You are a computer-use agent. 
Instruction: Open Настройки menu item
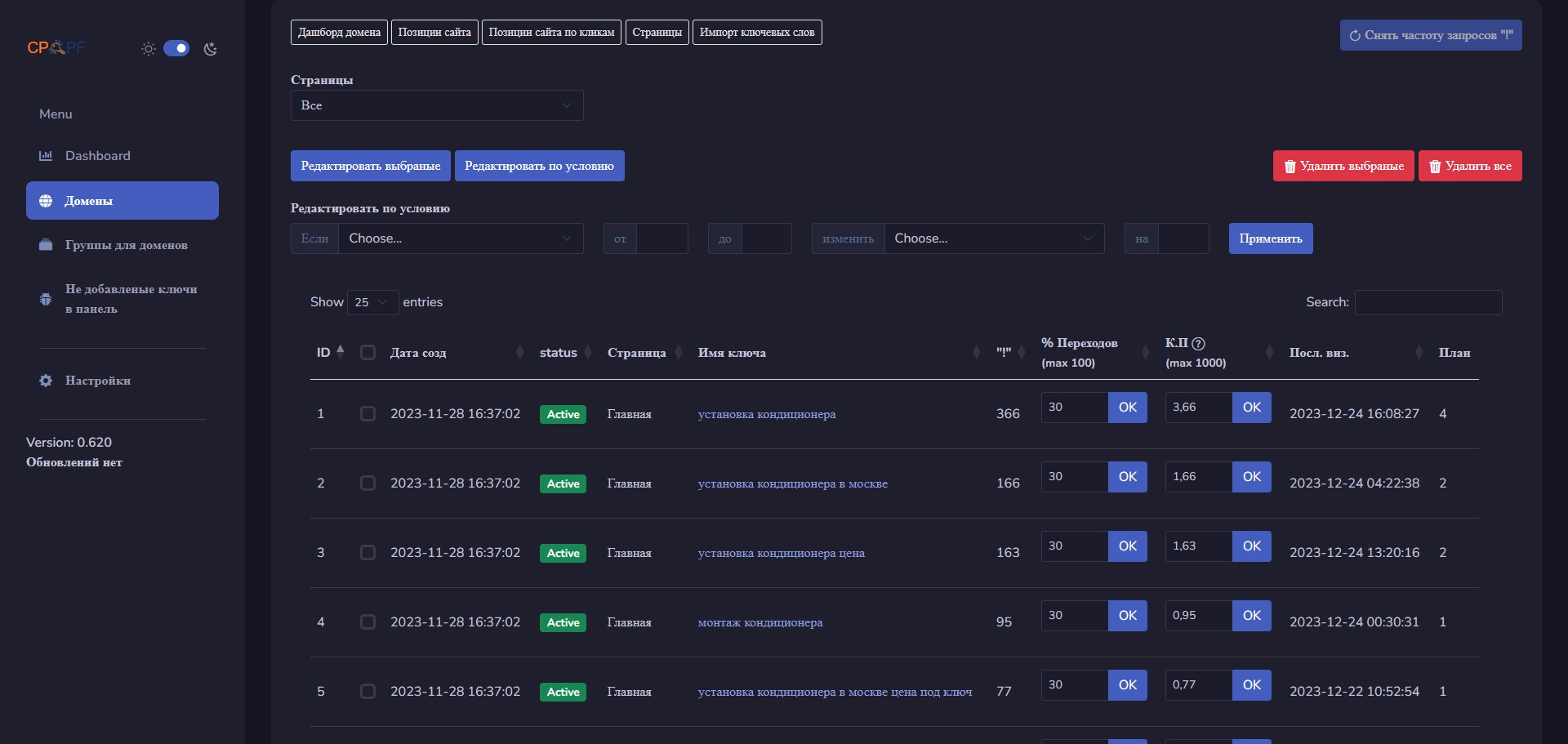click(x=122, y=381)
